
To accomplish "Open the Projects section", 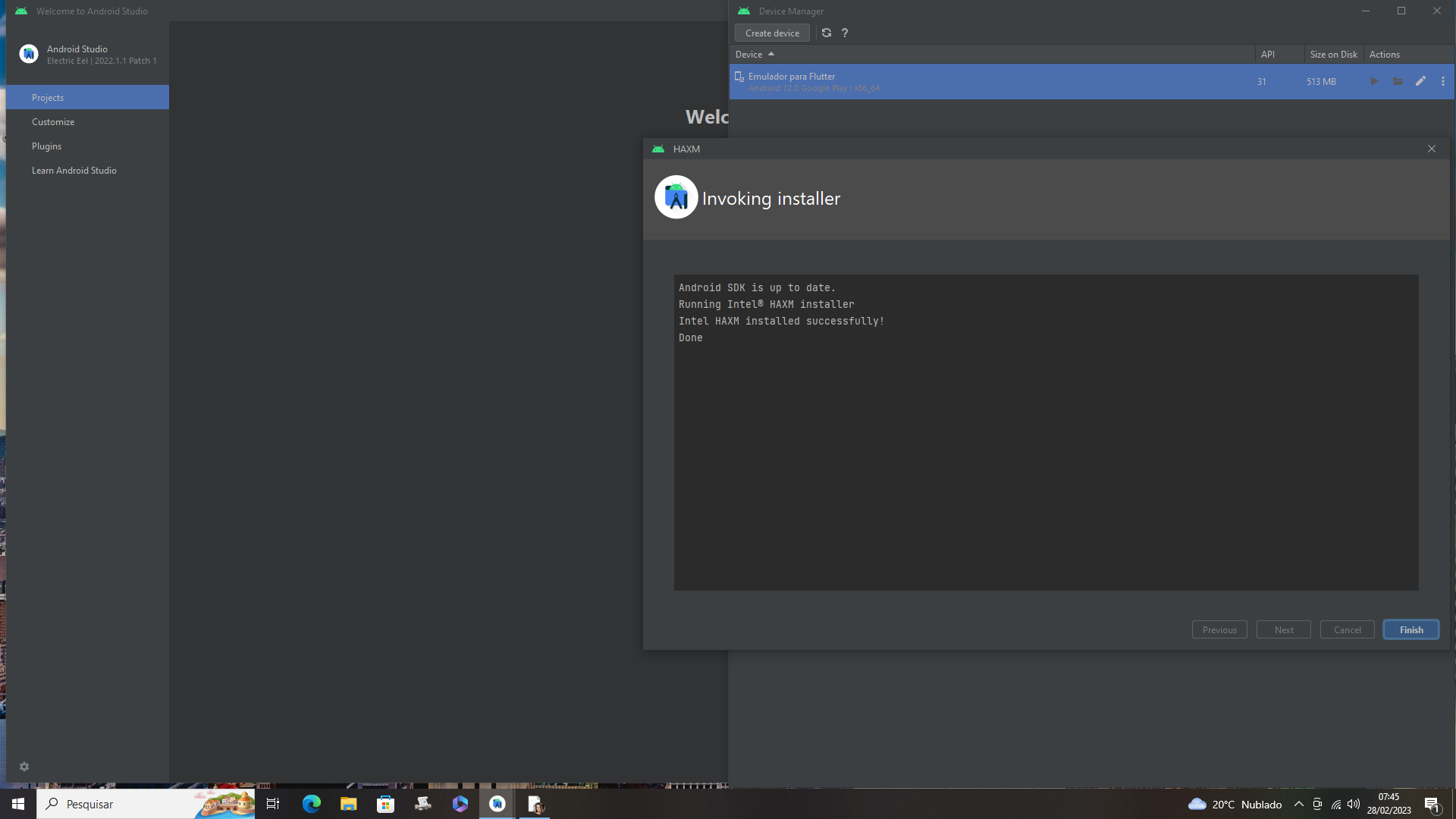I will pyautogui.click(x=87, y=97).
